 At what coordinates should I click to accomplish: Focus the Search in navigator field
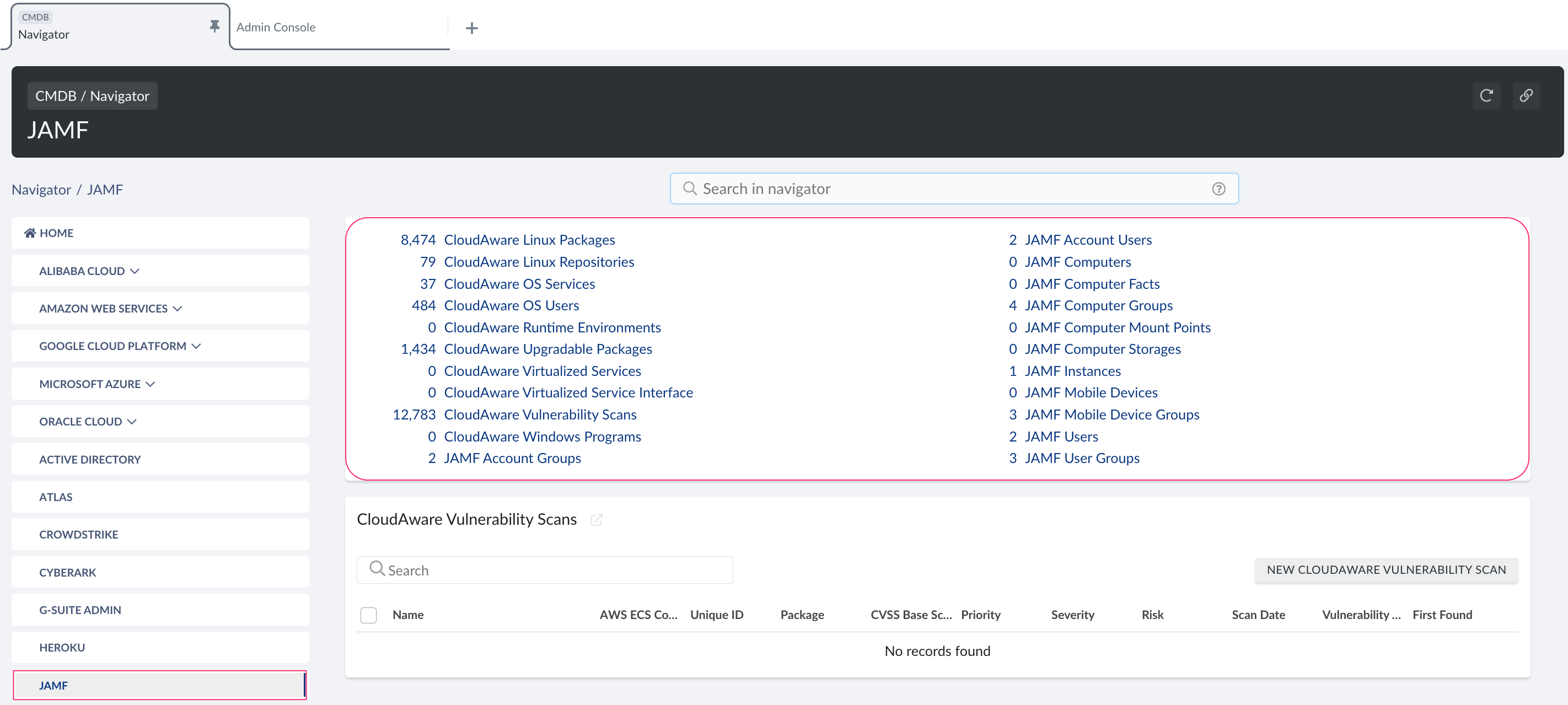point(953,189)
